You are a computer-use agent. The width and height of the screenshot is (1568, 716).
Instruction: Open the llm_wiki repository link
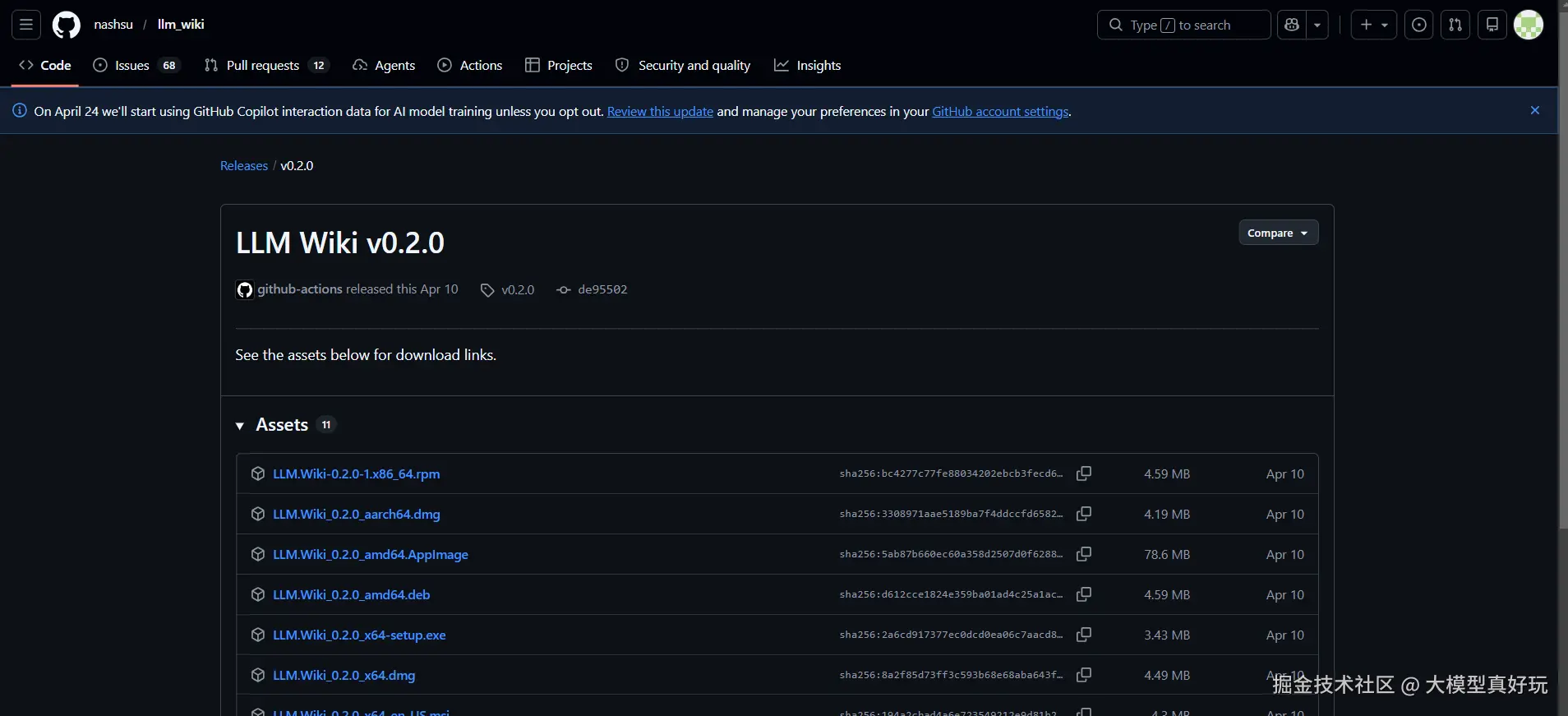pos(181,25)
